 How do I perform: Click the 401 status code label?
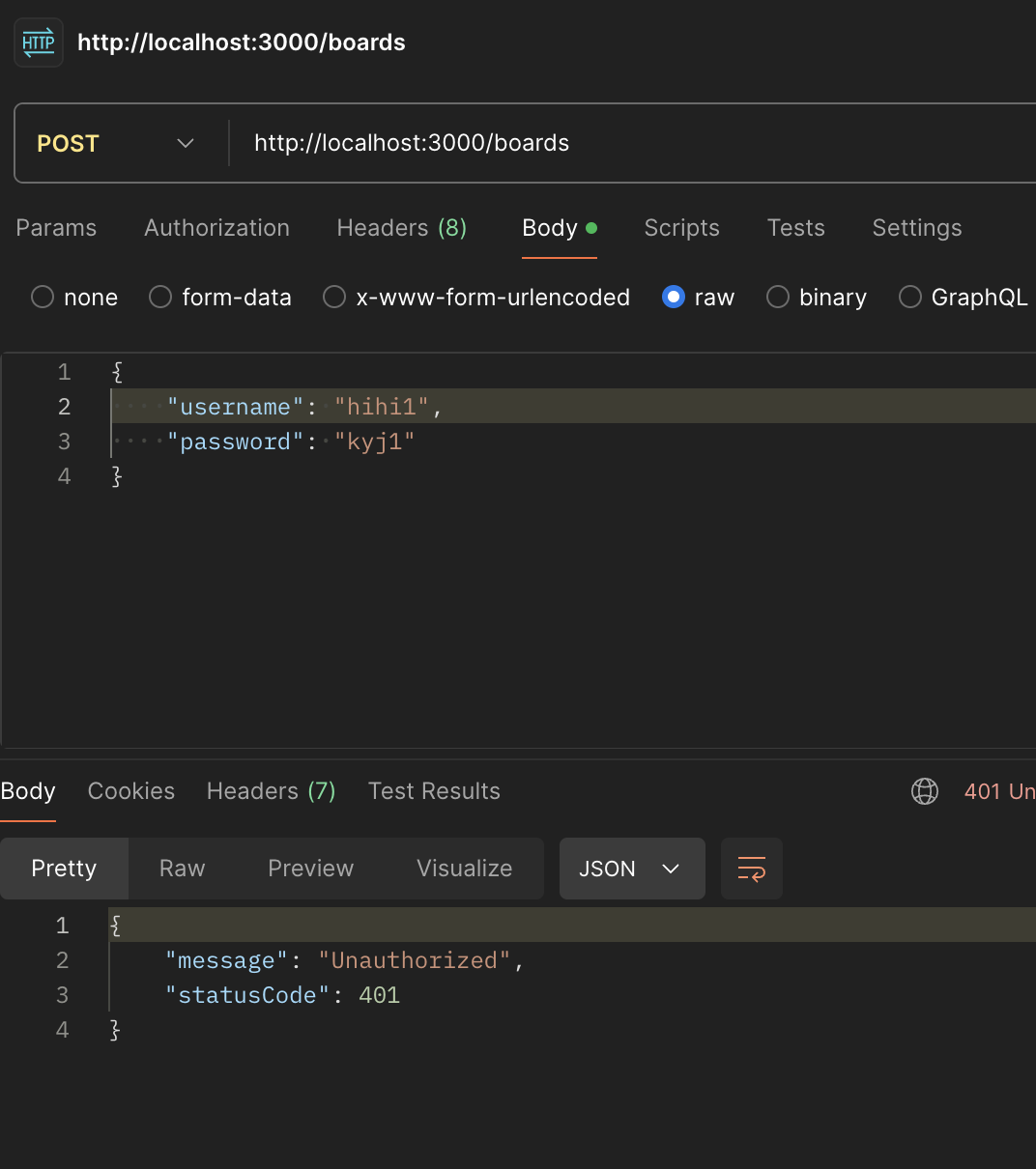[x=999, y=791]
